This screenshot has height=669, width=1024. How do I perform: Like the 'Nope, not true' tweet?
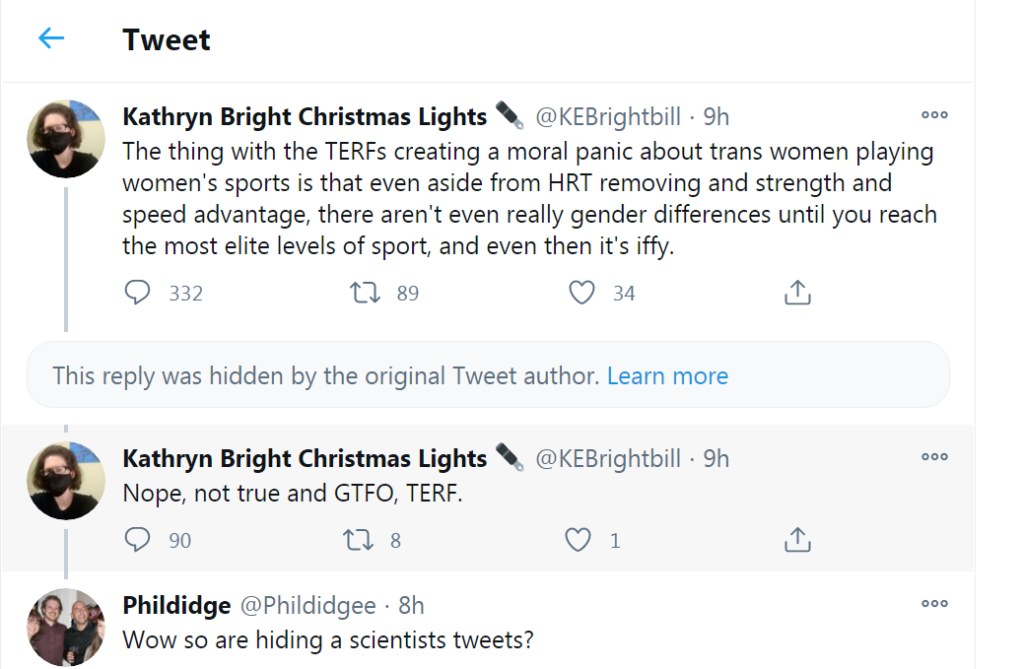pos(579,540)
